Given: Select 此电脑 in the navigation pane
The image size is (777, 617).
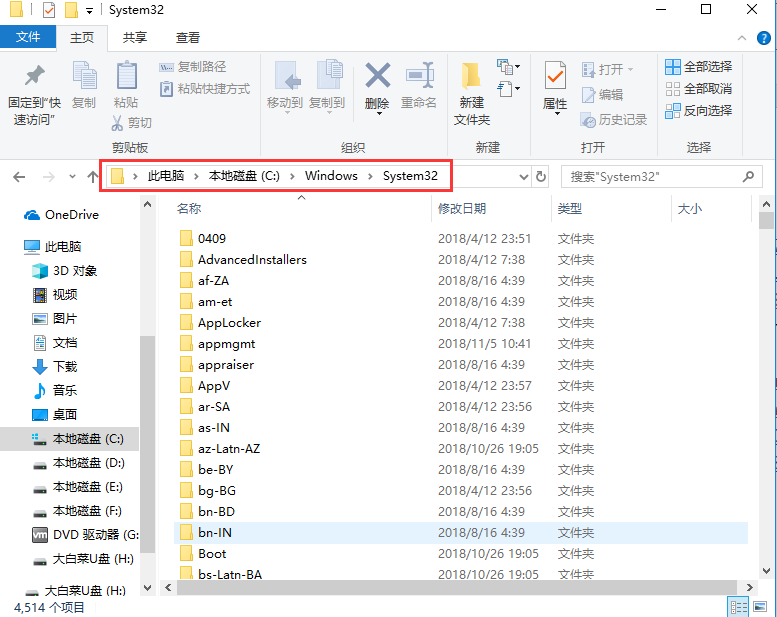Looking at the screenshot, I should coord(53,247).
